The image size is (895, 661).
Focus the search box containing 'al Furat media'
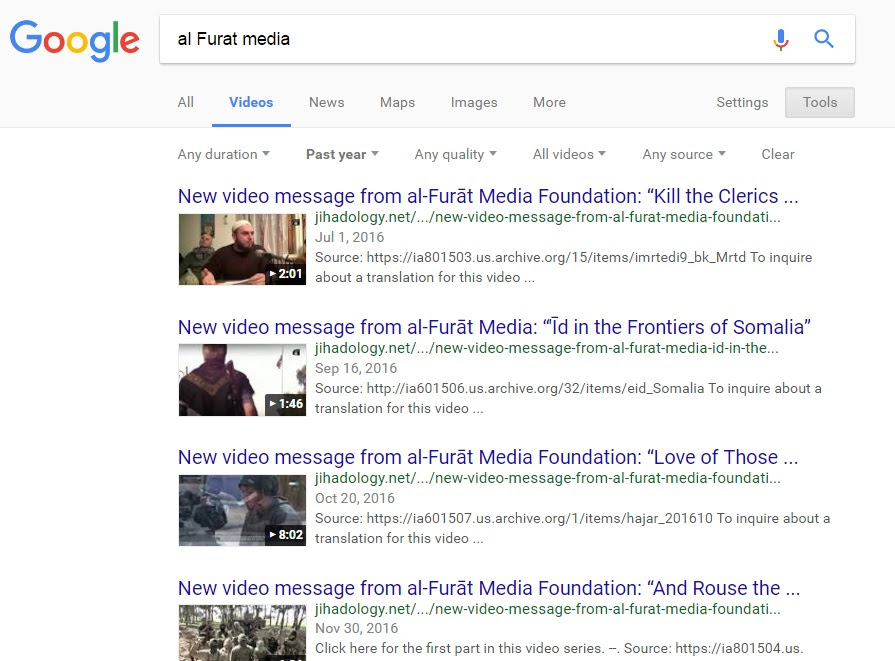pos(507,39)
